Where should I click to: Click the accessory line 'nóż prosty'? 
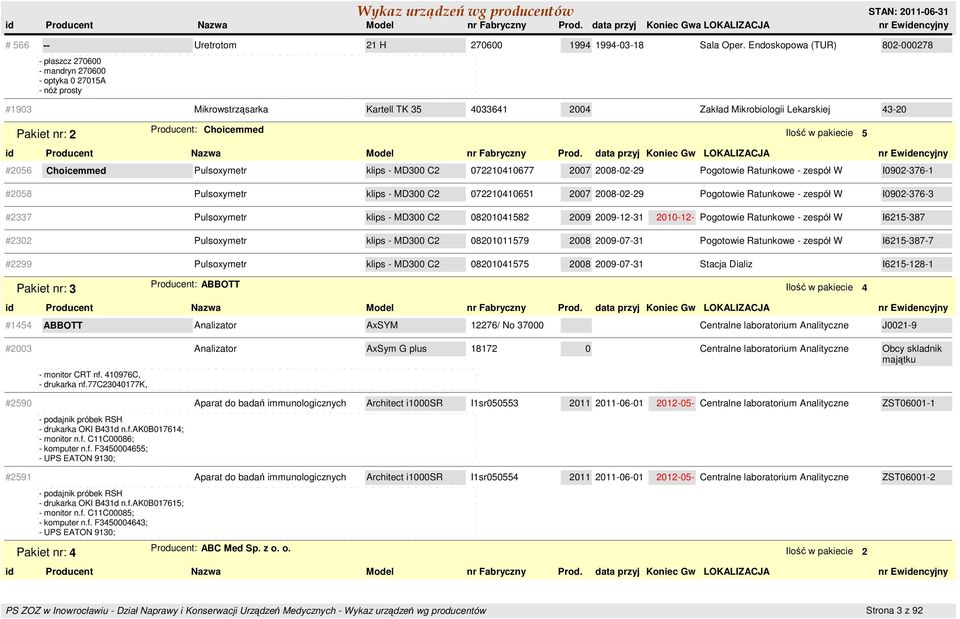pos(61,91)
